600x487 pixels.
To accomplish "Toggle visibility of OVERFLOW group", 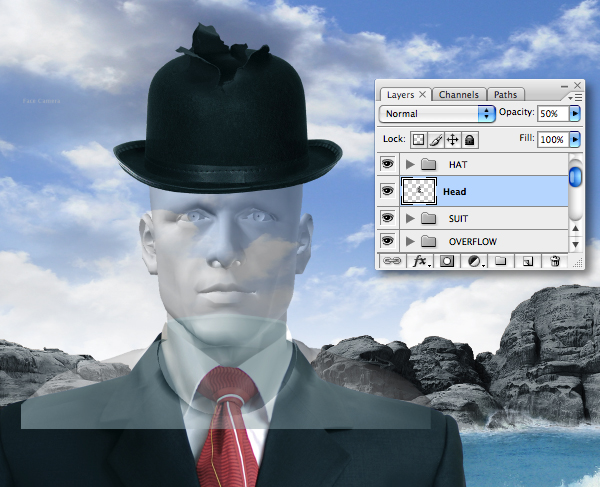I will tap(387, 241).
